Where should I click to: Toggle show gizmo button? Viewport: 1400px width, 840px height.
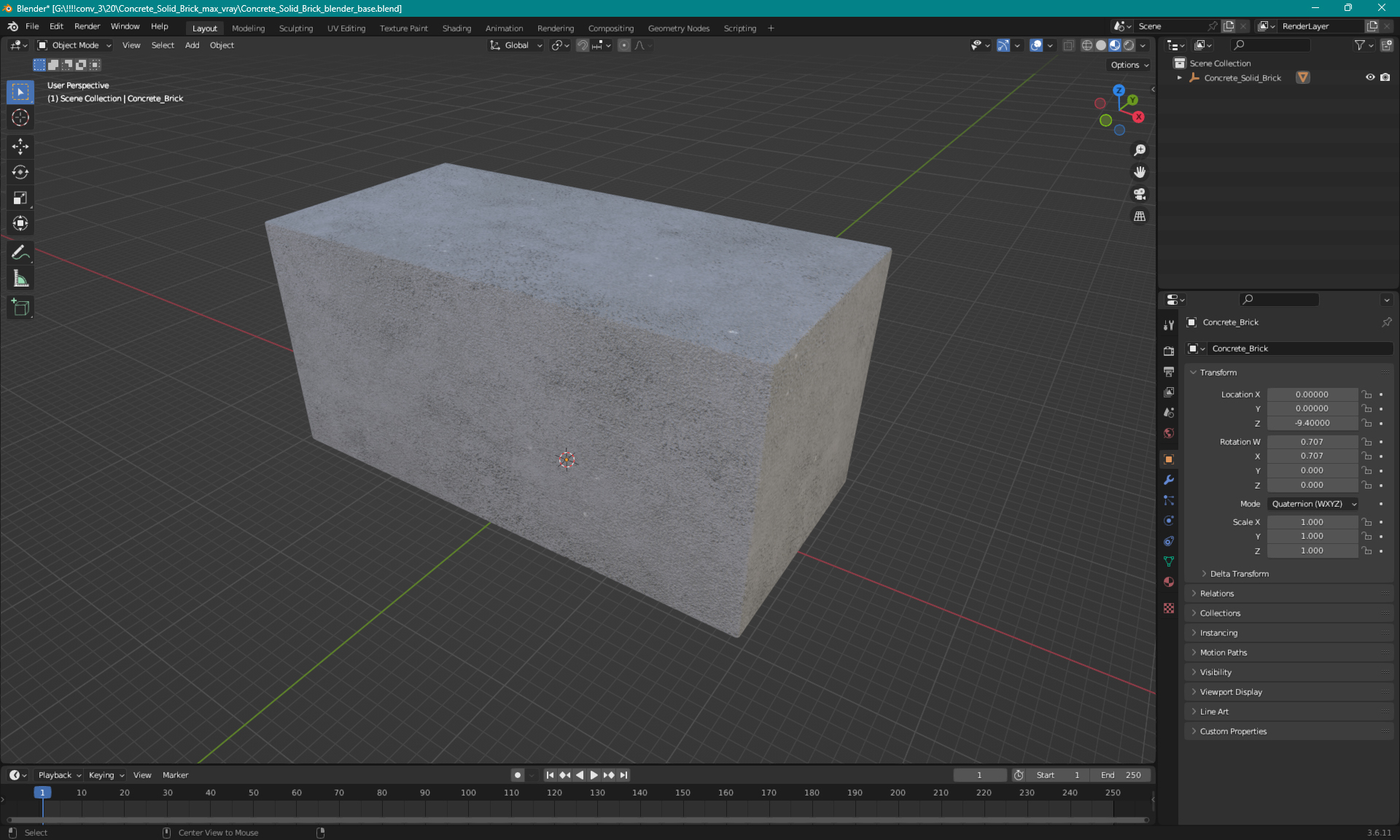(x=1003, y=45)
